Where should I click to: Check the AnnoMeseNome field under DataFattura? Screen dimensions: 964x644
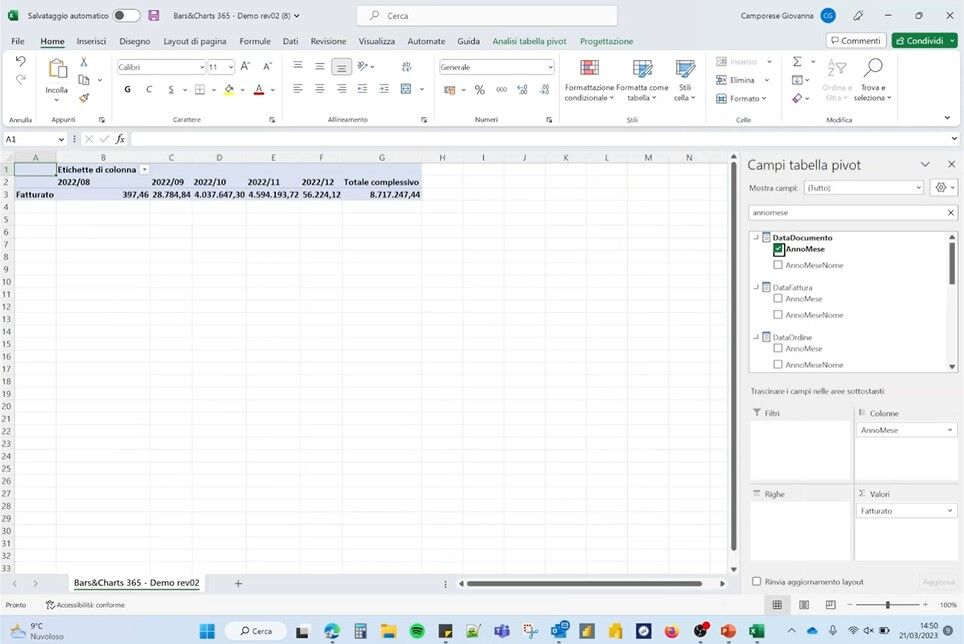click(777, 314)
